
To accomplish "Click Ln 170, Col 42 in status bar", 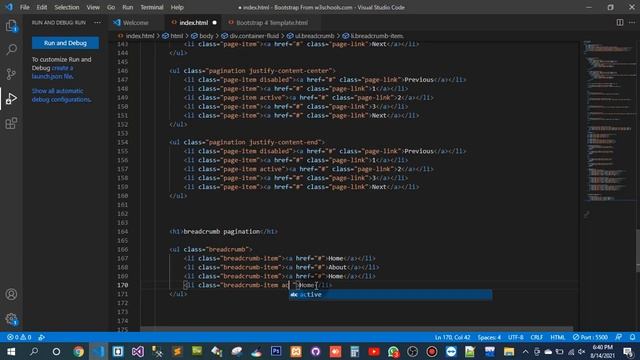I will pos(453,337).
